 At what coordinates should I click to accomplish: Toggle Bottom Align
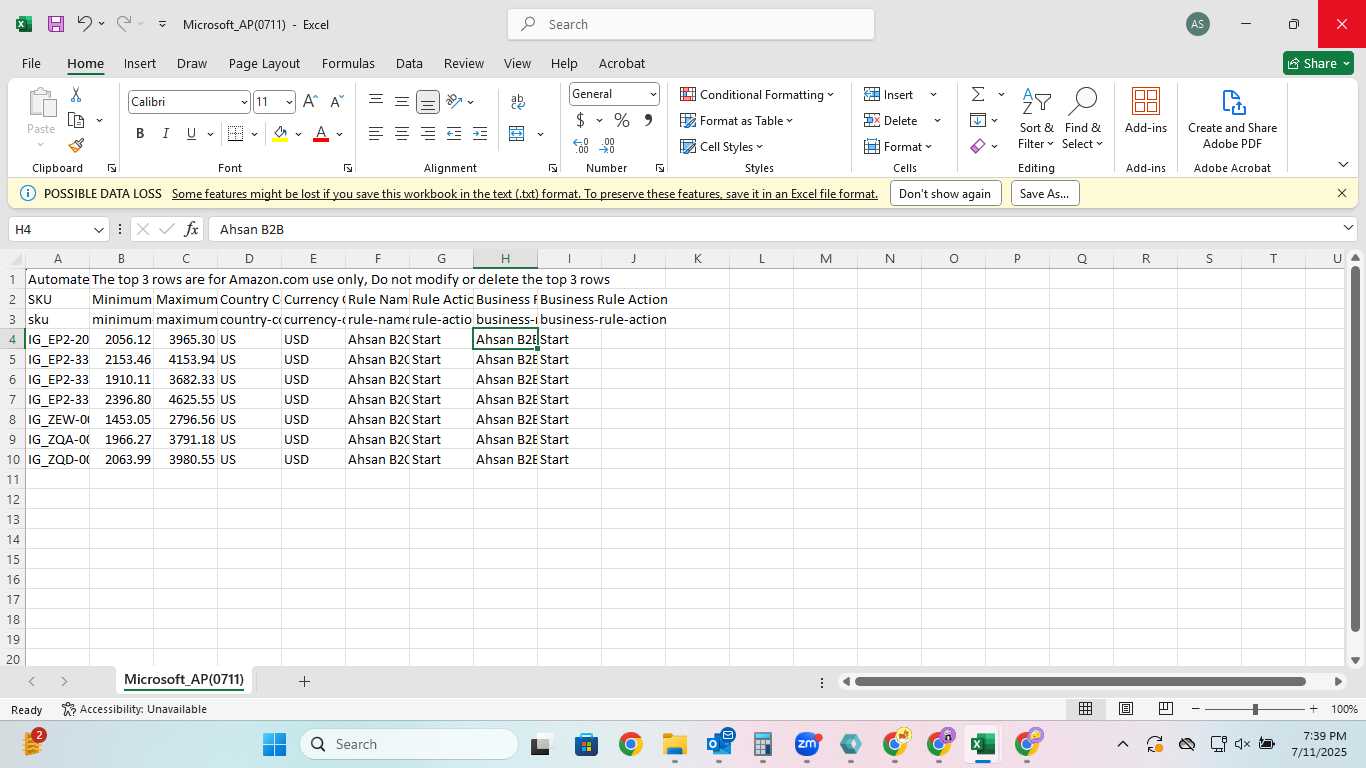point(428,101)
